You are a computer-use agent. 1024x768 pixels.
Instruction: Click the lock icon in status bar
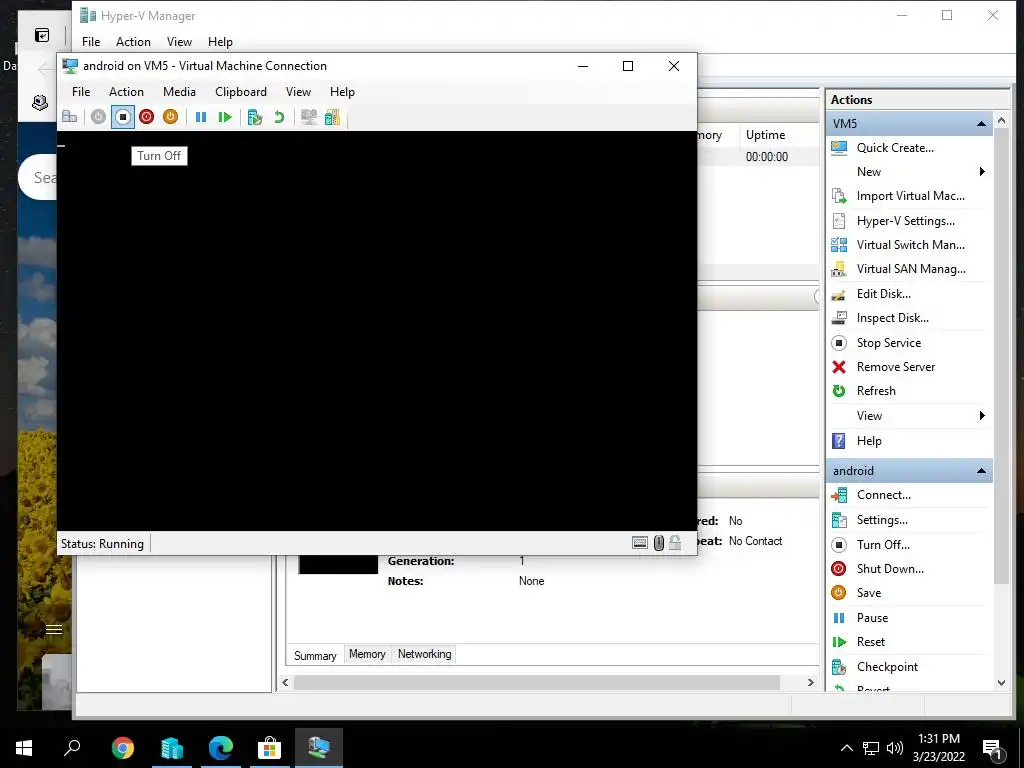675,543
